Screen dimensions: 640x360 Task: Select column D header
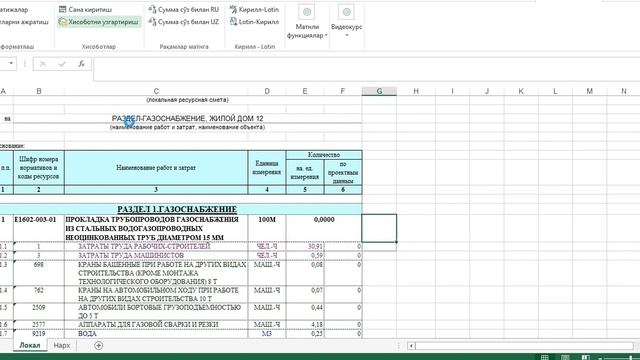[267, 91]
